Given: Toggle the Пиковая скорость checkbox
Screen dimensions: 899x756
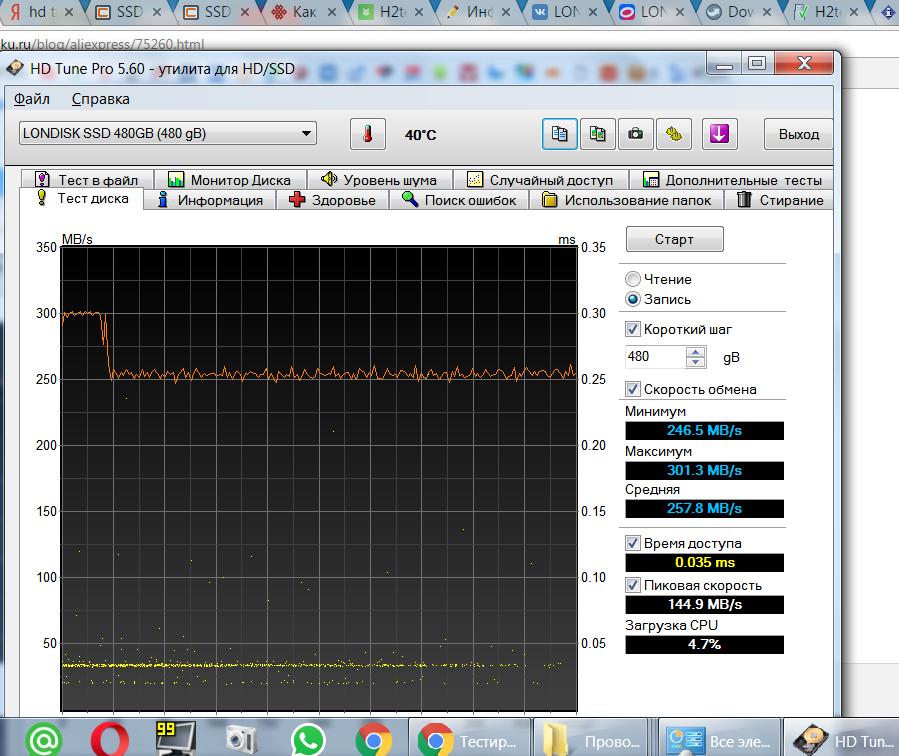Looking at the screenshot, I should click(632, 585).
